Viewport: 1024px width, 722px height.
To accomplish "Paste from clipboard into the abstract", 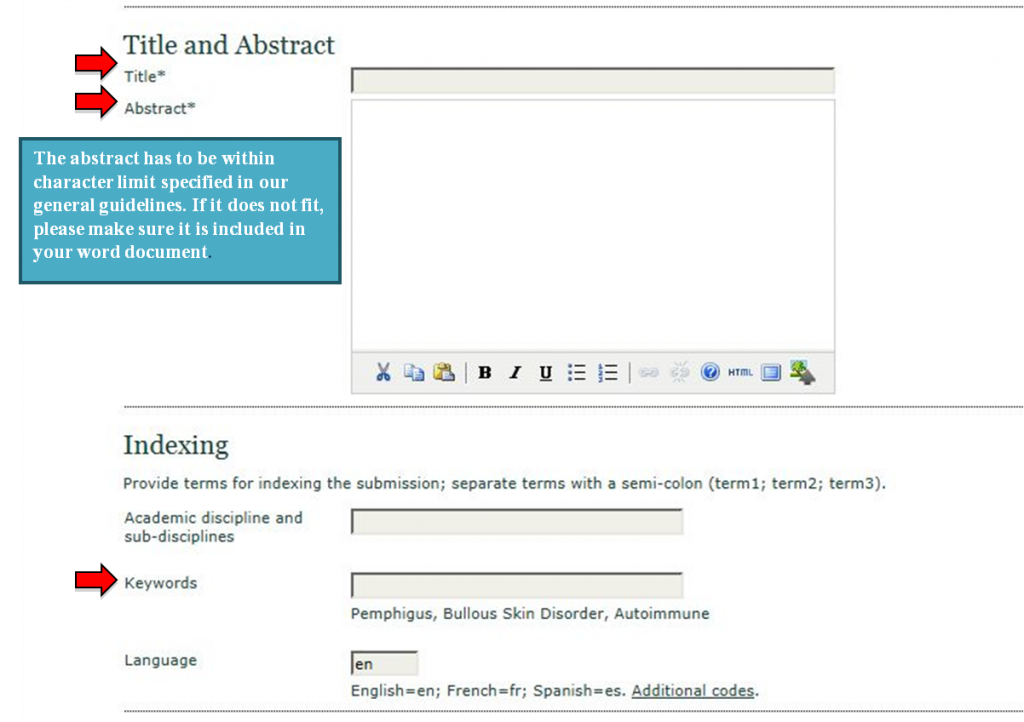I will [444, 372].
